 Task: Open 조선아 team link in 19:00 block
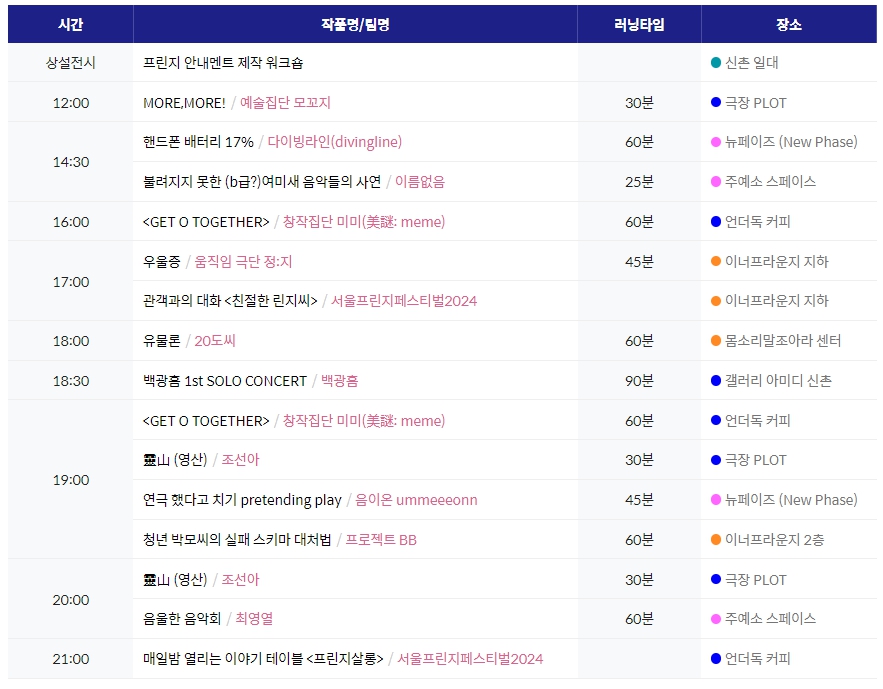click(240, 460)
